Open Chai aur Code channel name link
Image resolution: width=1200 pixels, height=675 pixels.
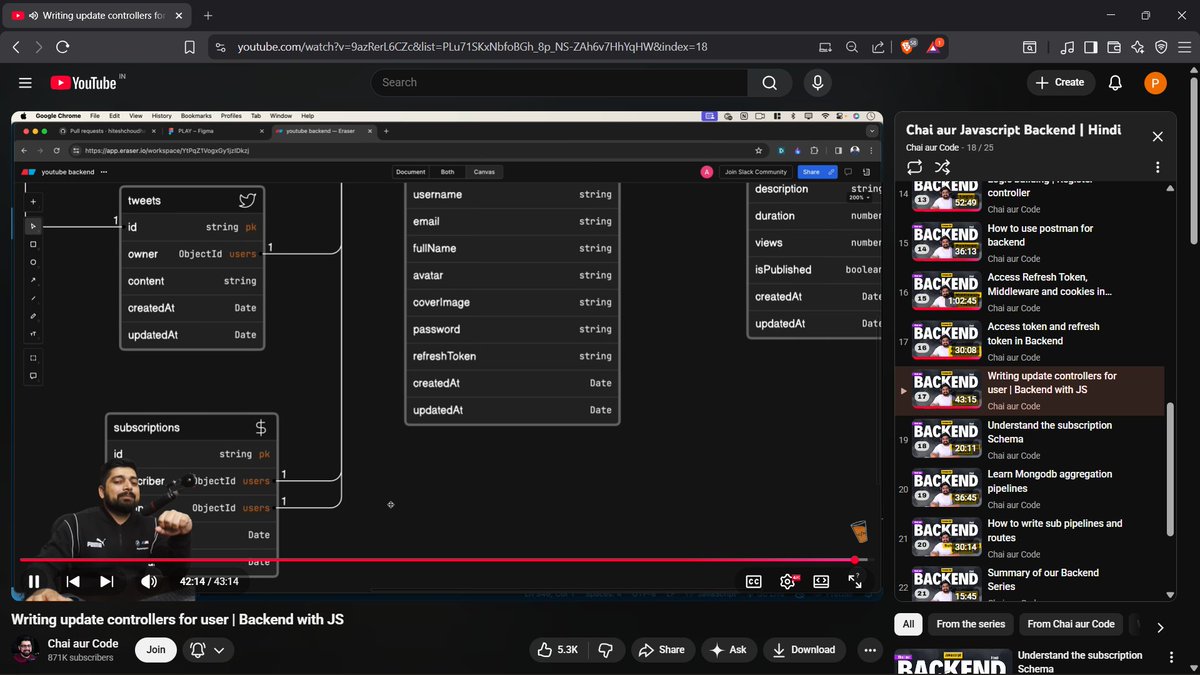[83, 643]
